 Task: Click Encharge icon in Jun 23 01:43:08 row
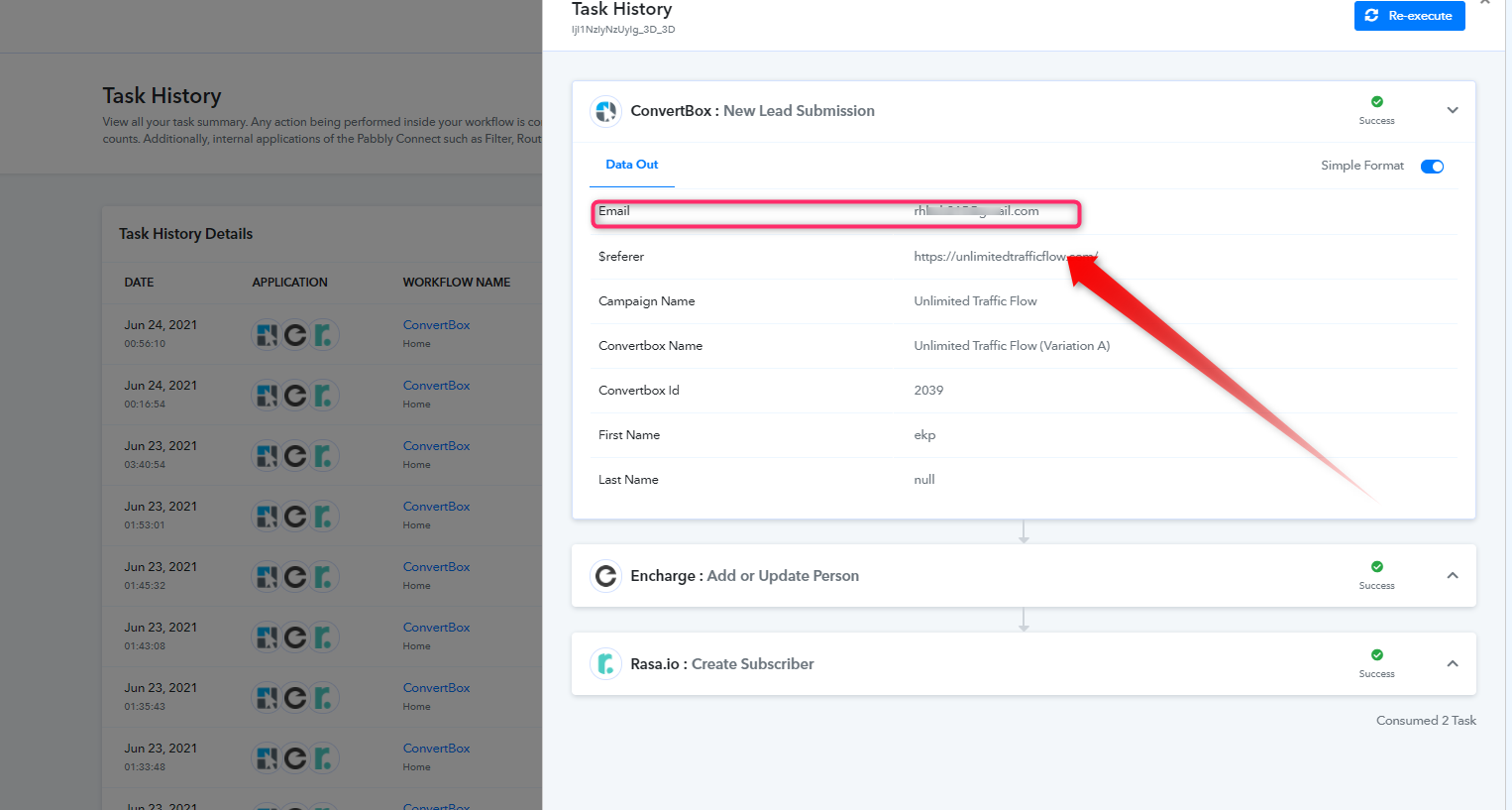pyautogui.click(x=295, y=637)
